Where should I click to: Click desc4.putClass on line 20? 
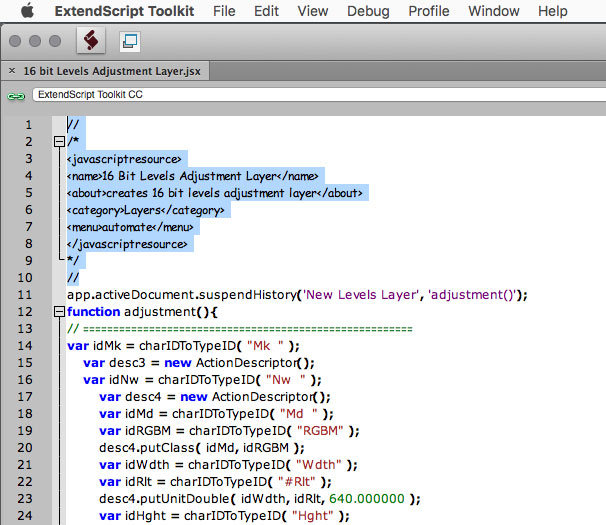pos(147,448)
